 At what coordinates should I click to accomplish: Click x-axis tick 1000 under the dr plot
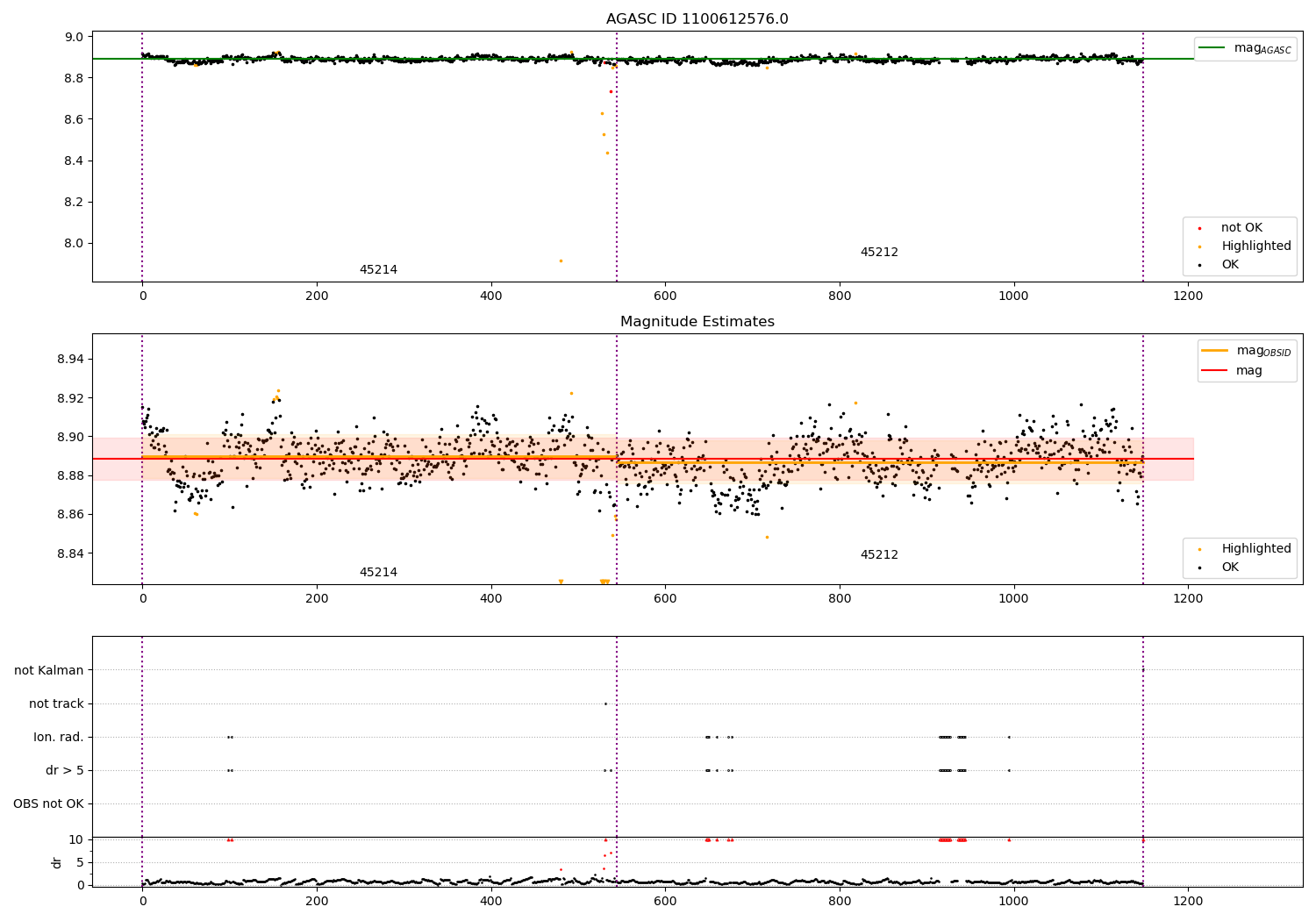1013,901
